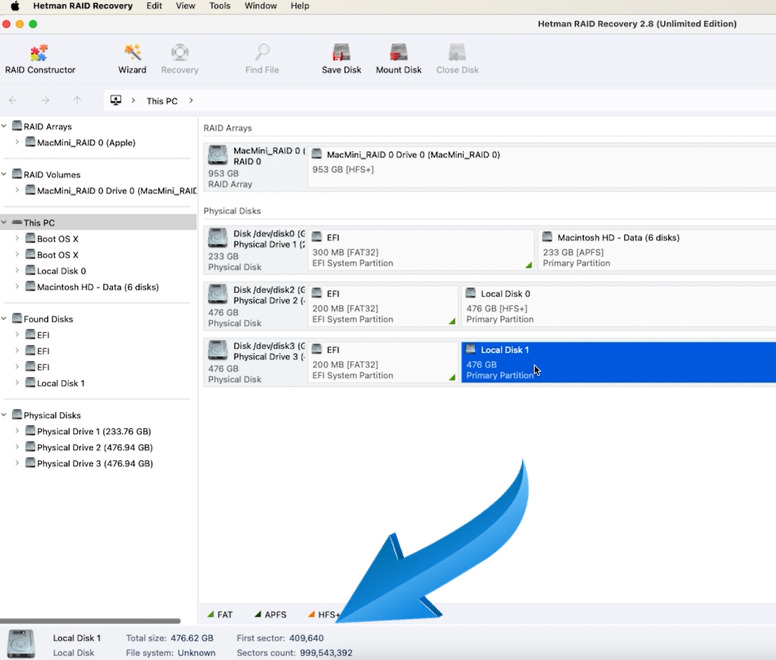
Task: Go up one level arrow
Action: tap(77, 100)
